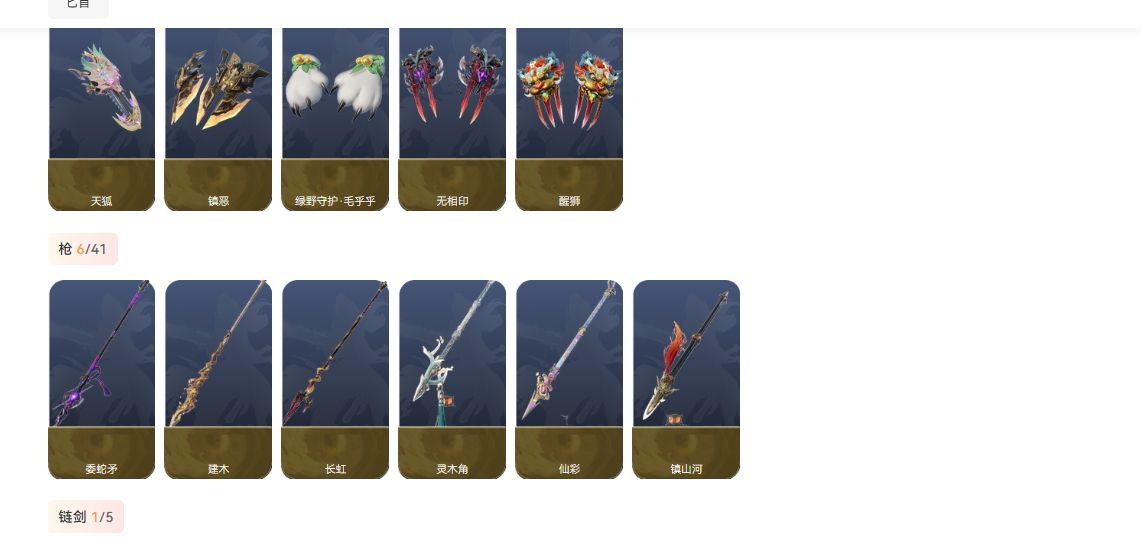Select the 镇山河 red-tasseled spear skin
The width and height of the screenshot is (1141, 543).
click(x=686, y=379)
